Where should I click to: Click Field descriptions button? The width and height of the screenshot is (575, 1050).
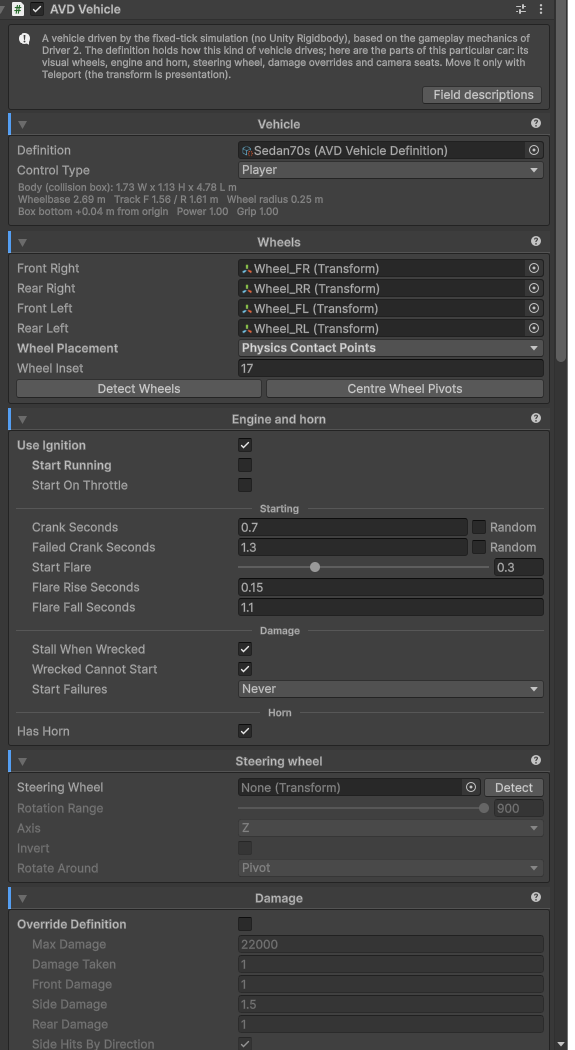pos(482,94)
